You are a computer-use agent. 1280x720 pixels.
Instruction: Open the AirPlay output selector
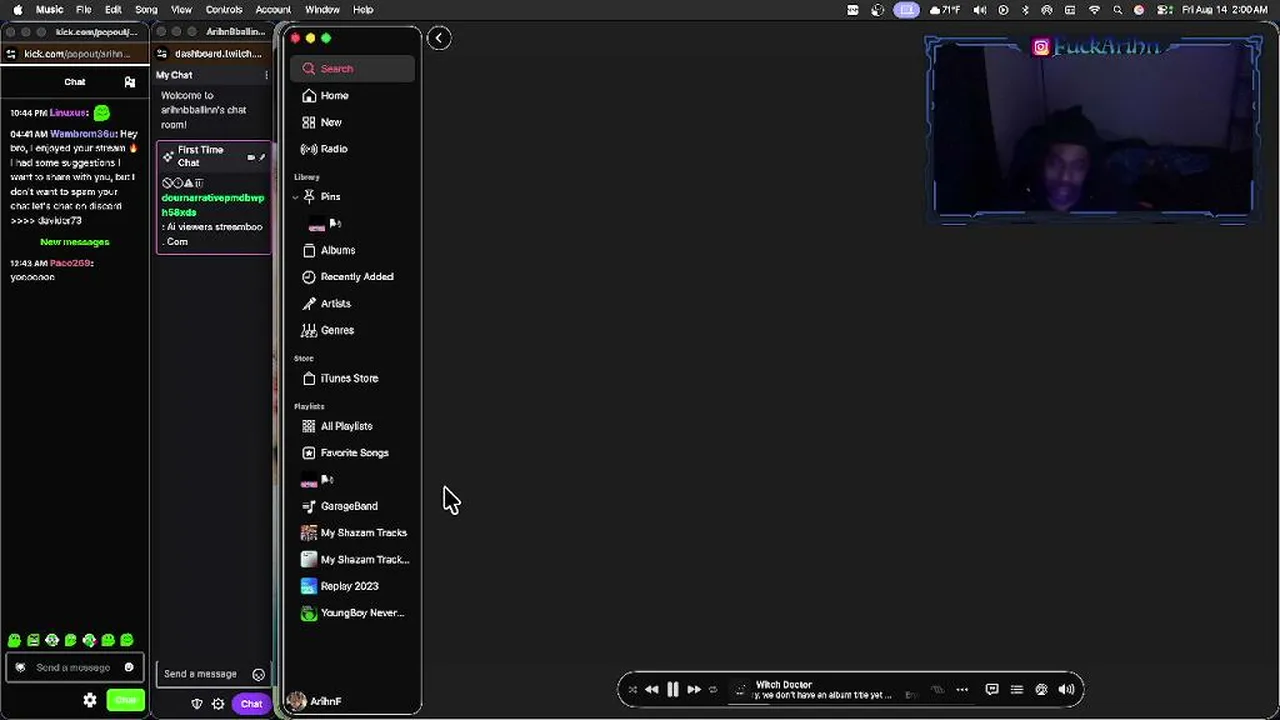tap(1042, 689)
